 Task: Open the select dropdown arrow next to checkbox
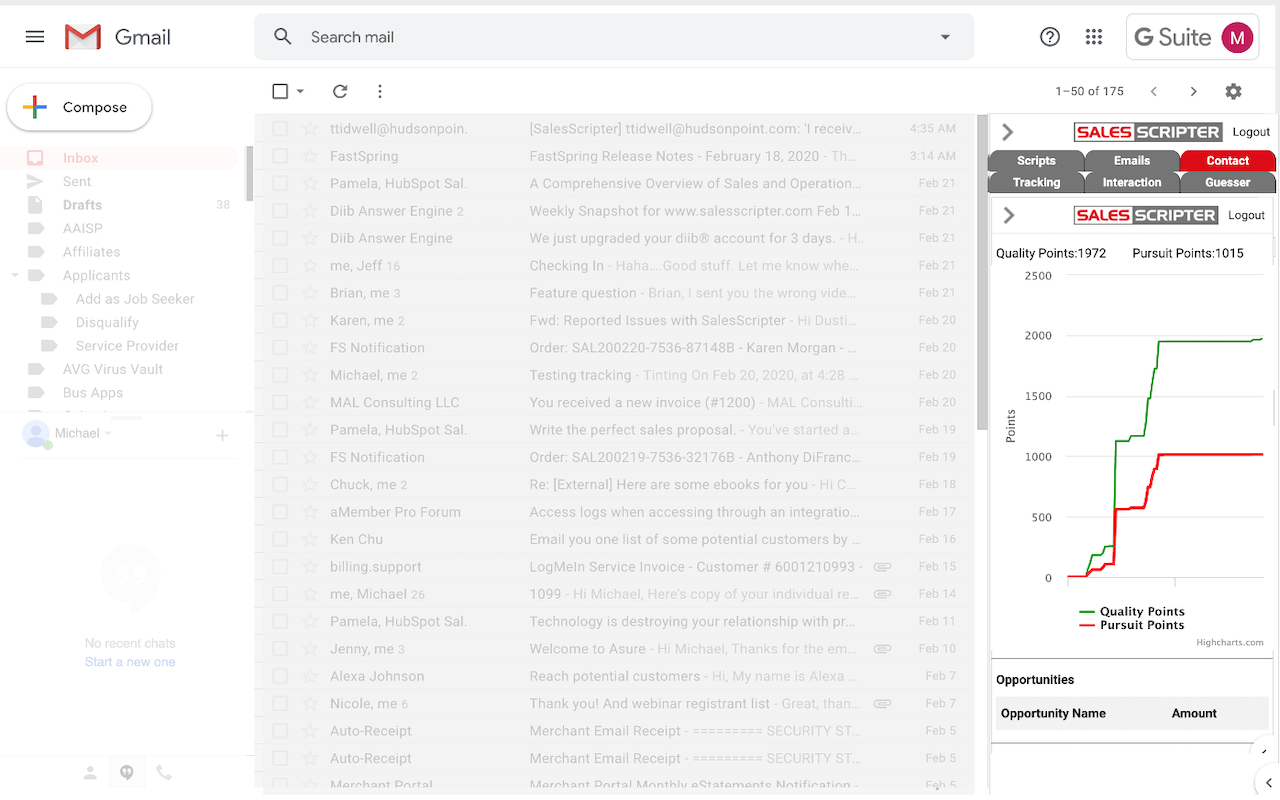coord(300,91)
